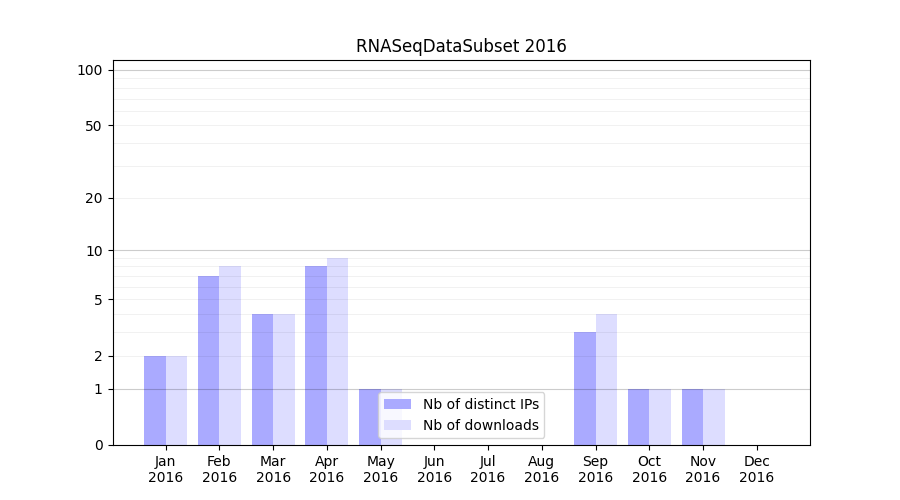This screenshot has width=900, height=500.
Task: Click the November downloads bar
Action: 714,417
